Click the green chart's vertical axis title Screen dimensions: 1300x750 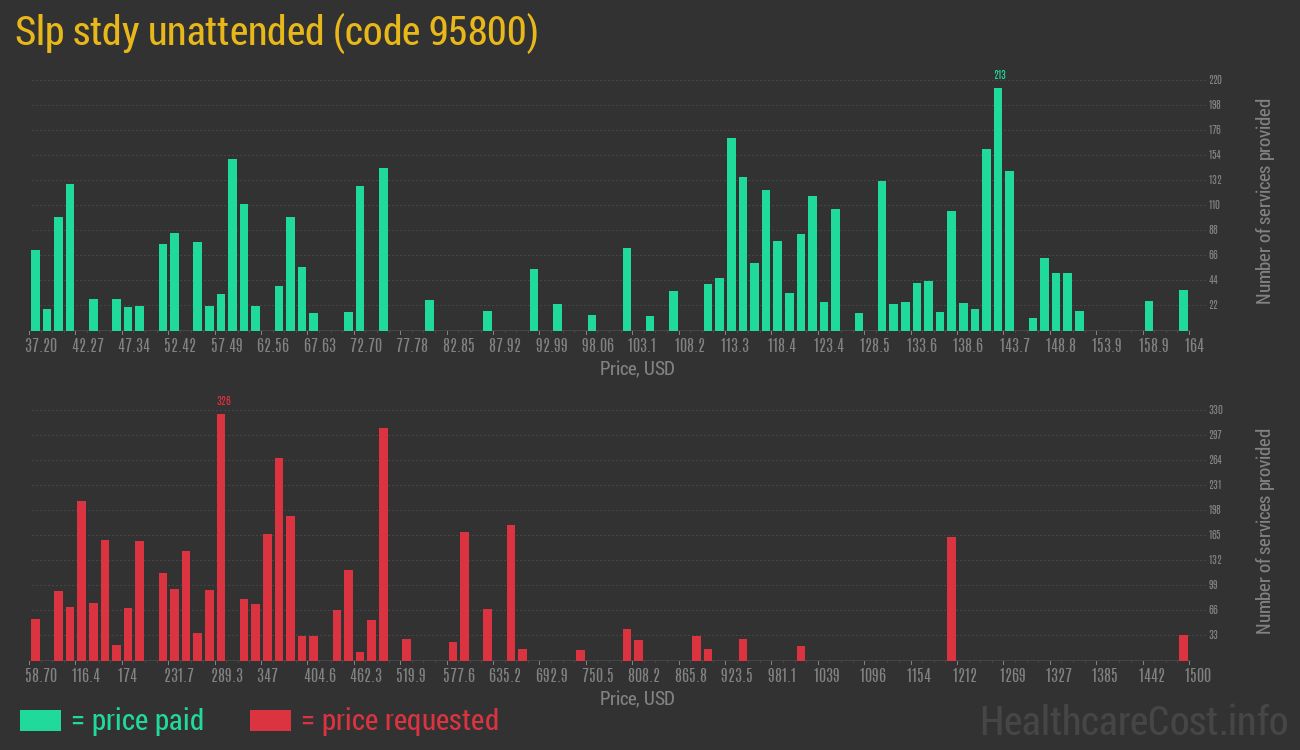coord(1264,201)
